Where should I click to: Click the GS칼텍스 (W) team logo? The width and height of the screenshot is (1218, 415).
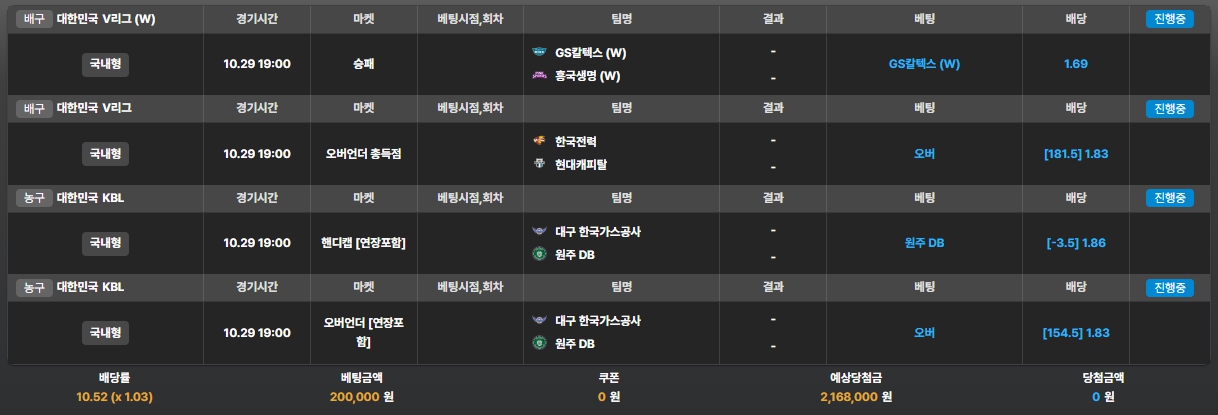540,52
